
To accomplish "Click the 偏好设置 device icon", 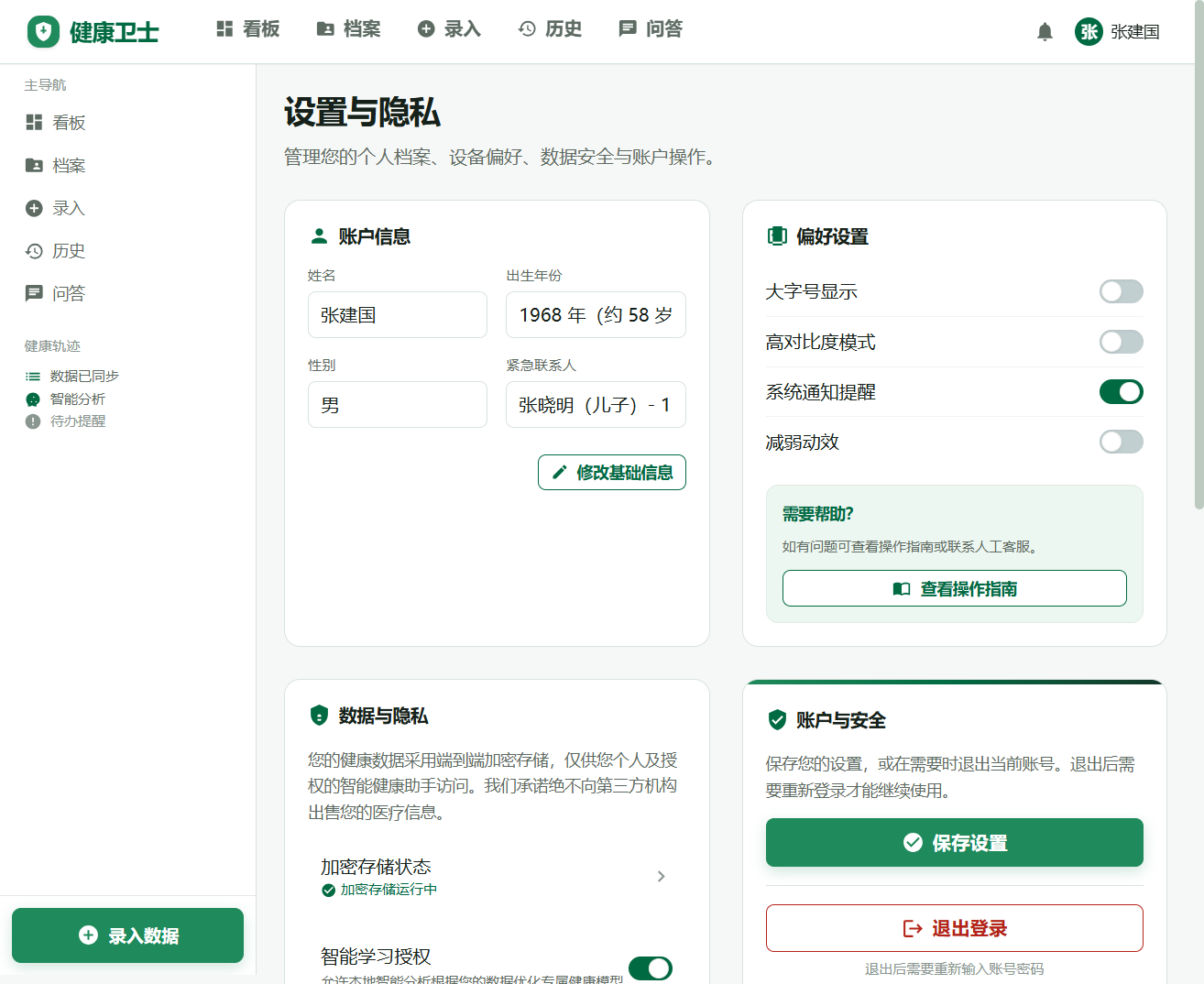I will 777,236.
